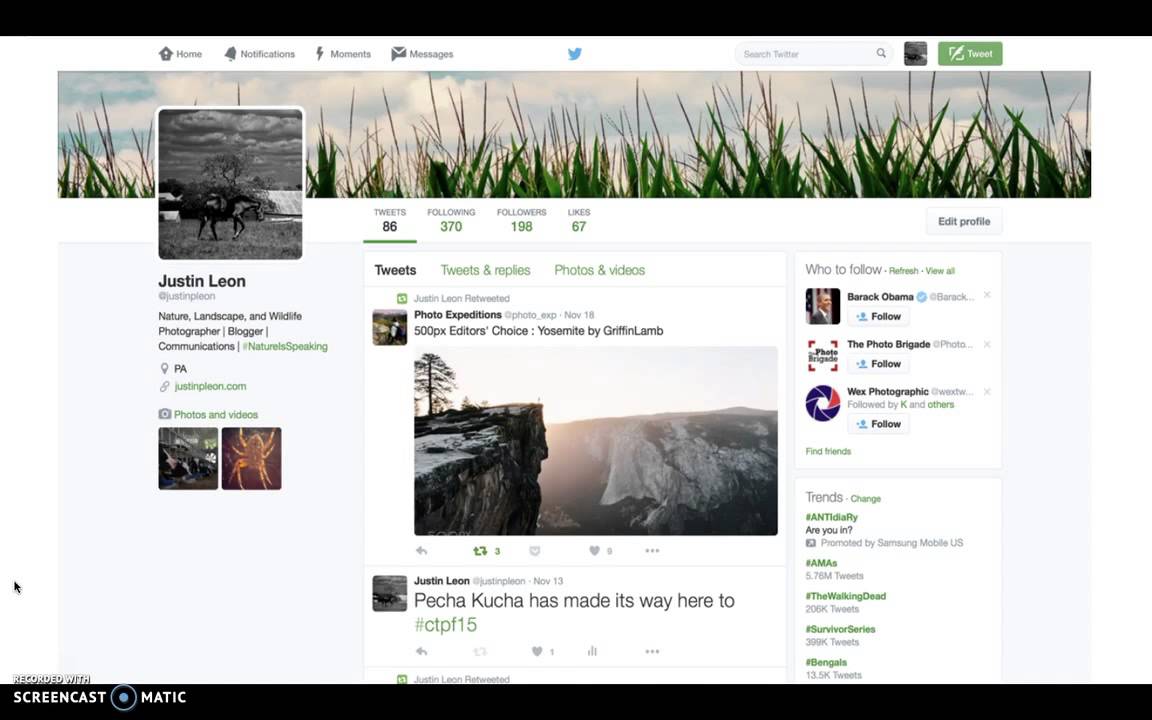Click the Find friends link
The height and width of the screenshot is (720, 1152).
pyautogui.click(x=828, y=451)
